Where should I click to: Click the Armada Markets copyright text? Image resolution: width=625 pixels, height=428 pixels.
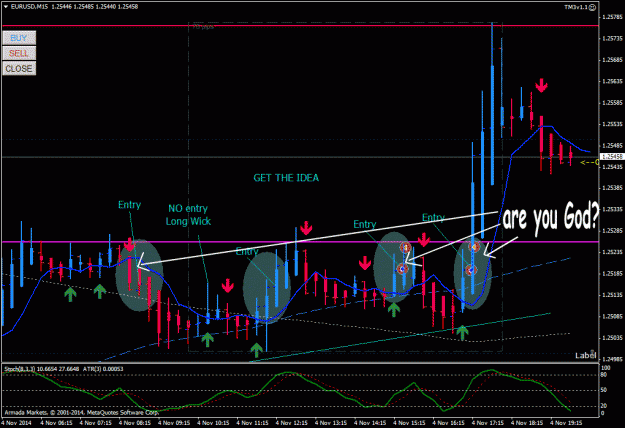[81, 412]
